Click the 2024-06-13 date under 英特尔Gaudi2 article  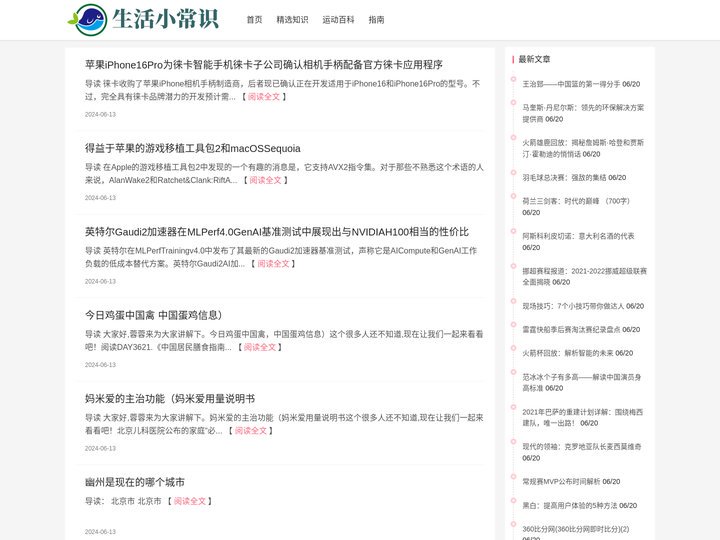pyautogui.click(x=100, y=281)
